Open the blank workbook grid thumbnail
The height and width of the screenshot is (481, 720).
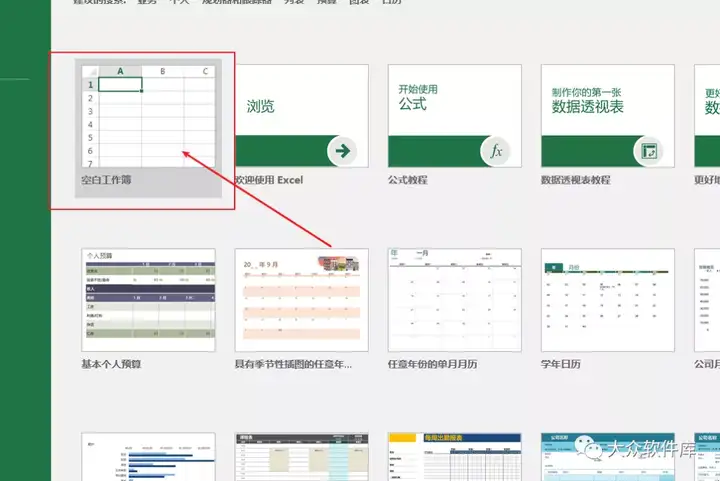(148, 116)
